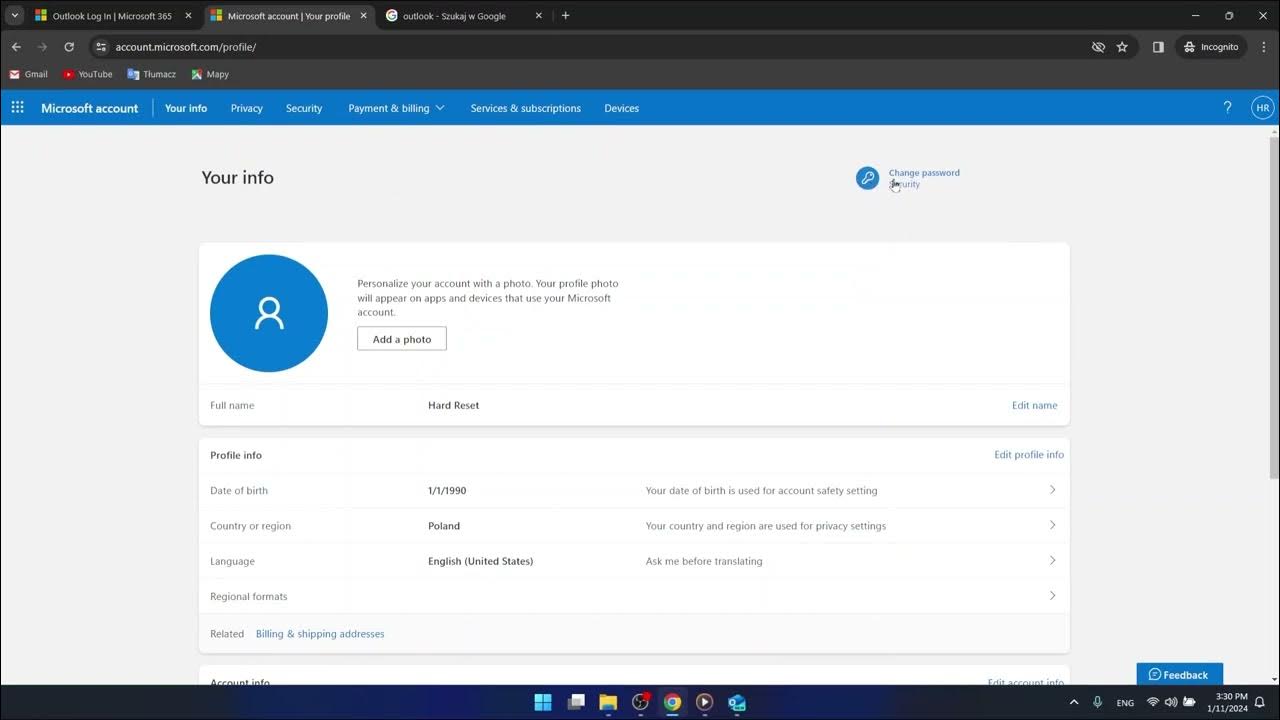
Task: Open the Gmail bookmark shortcut
Action: (x=28, y=73)
